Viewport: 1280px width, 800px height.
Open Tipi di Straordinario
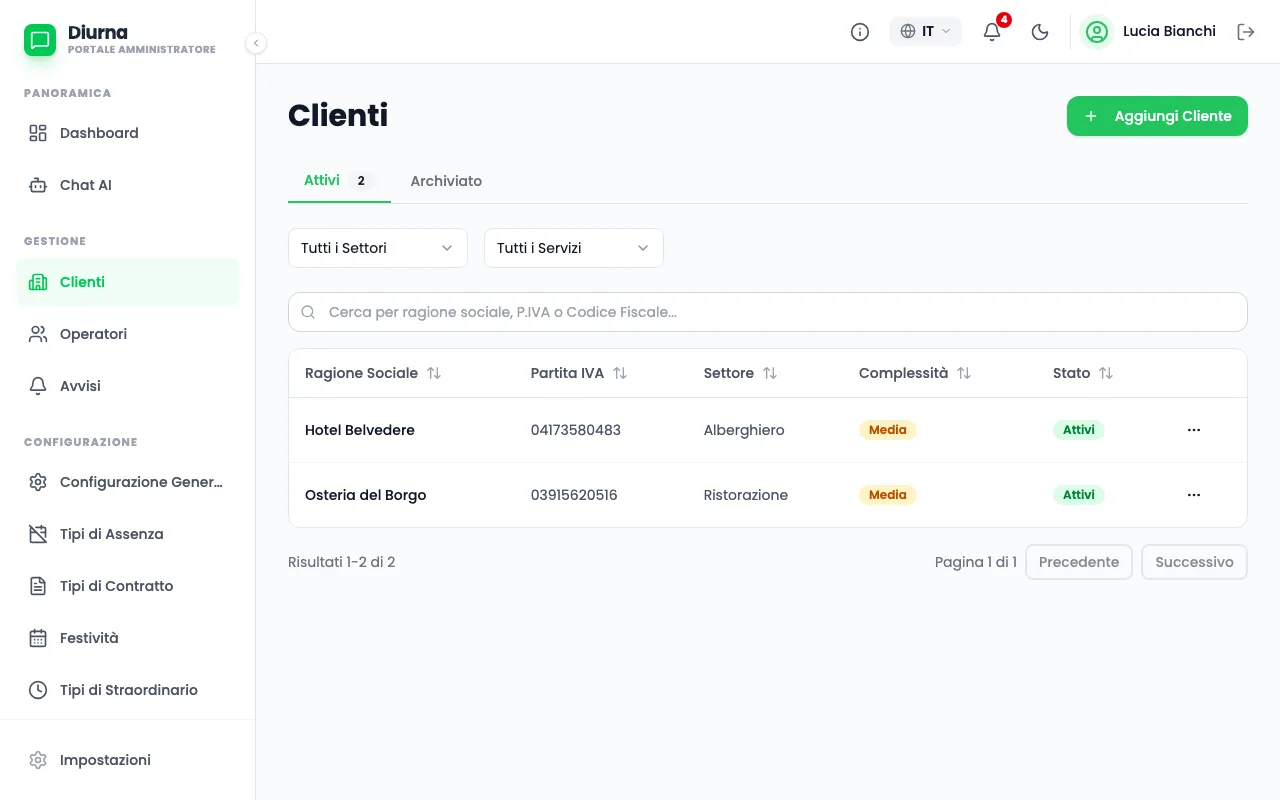[x=128, y=690]
